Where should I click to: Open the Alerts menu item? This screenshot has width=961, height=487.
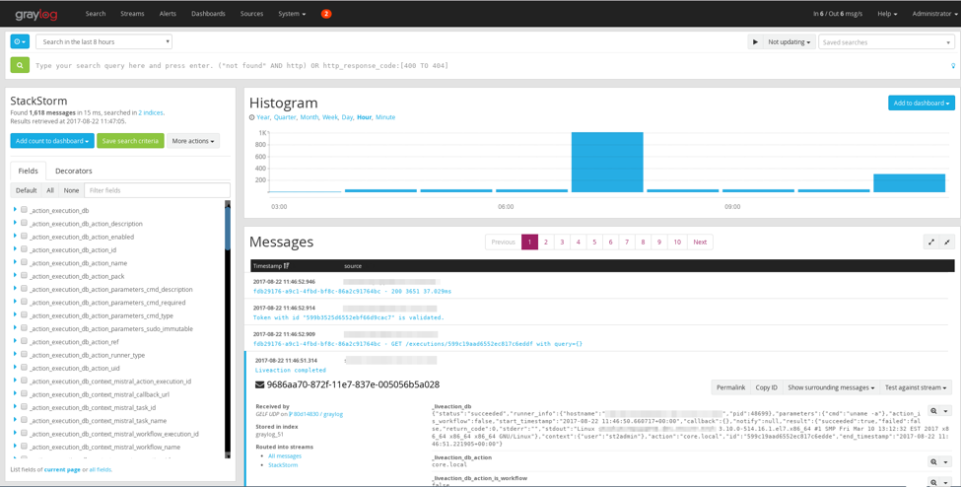pyautogui.click(x=167, y=13)
